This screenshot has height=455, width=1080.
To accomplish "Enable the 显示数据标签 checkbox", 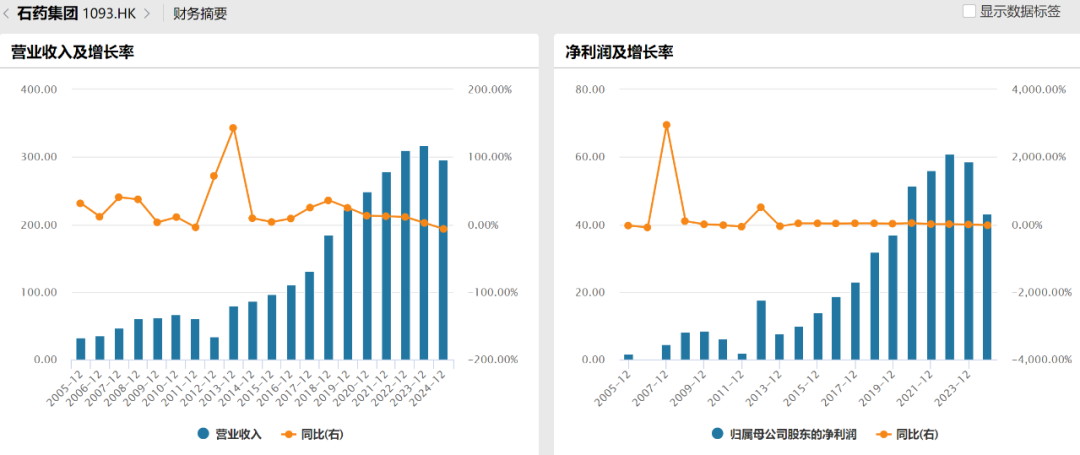I will coord(968,11).
